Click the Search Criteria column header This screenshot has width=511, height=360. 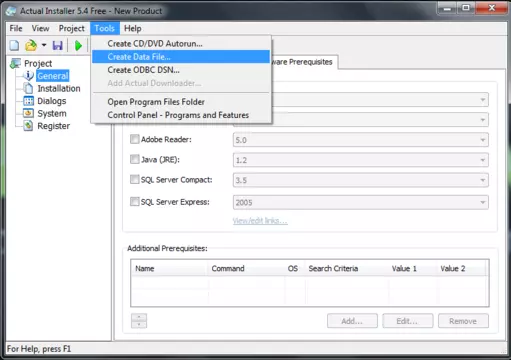point(333,269)
